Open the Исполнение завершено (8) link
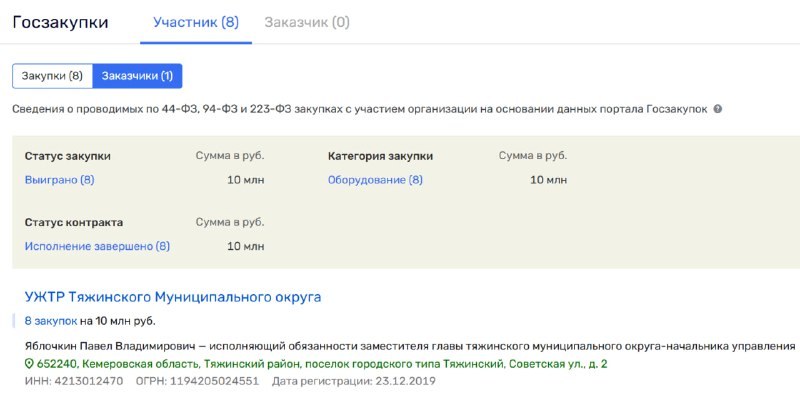The image size is (800, 399). coord(97,246)
